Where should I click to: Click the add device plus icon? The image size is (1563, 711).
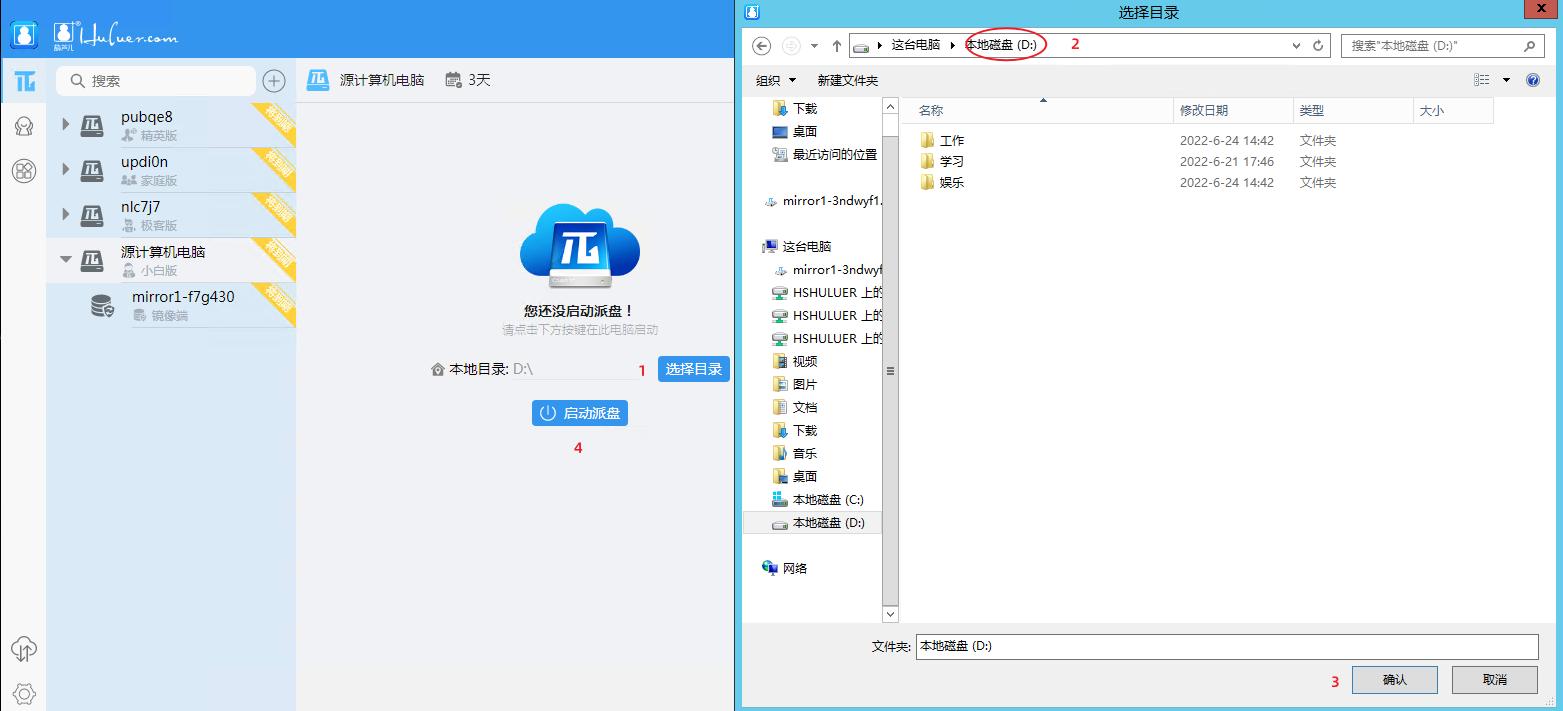(273, 81)
